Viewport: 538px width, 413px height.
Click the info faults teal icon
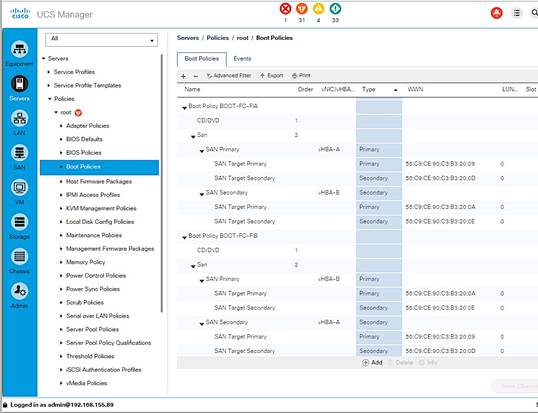335,9
